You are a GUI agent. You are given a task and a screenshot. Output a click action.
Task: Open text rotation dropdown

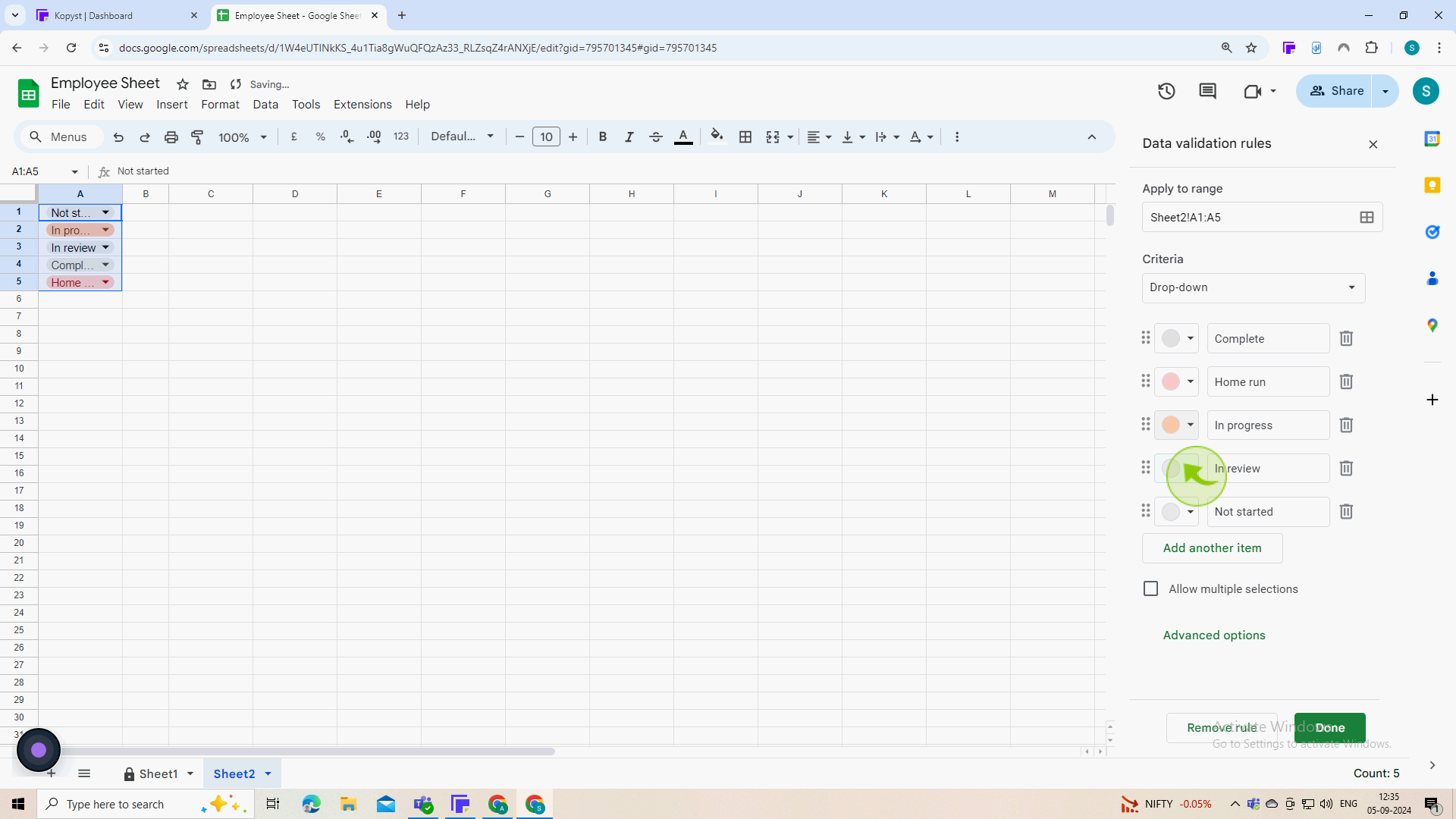(921, 137)
